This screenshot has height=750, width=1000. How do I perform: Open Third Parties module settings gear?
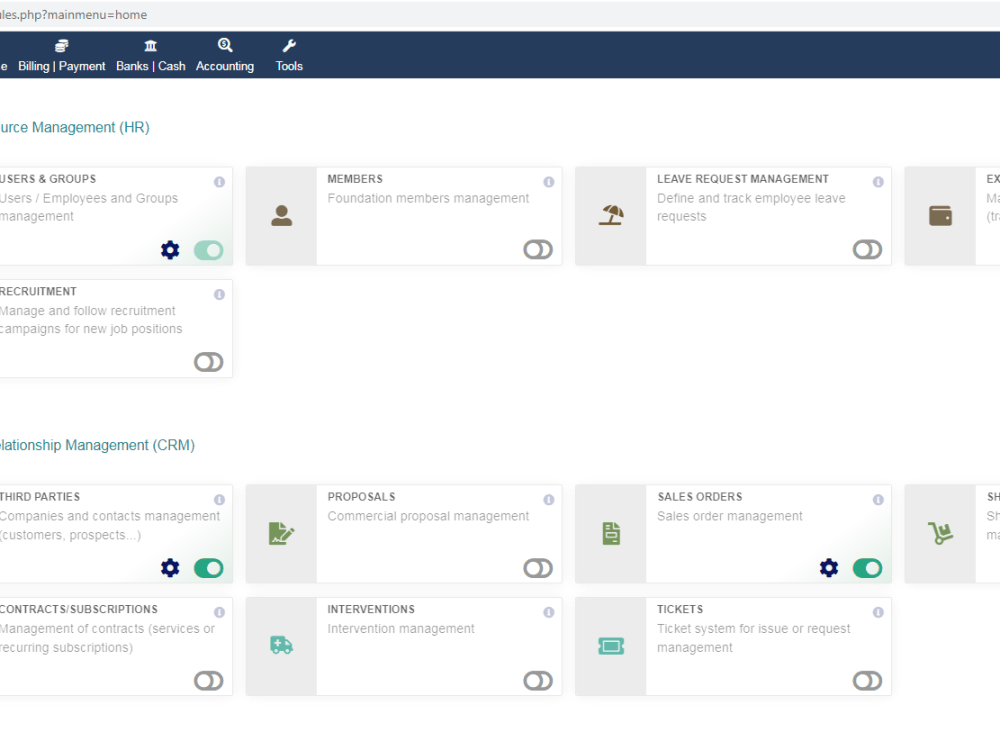(169, 568)
